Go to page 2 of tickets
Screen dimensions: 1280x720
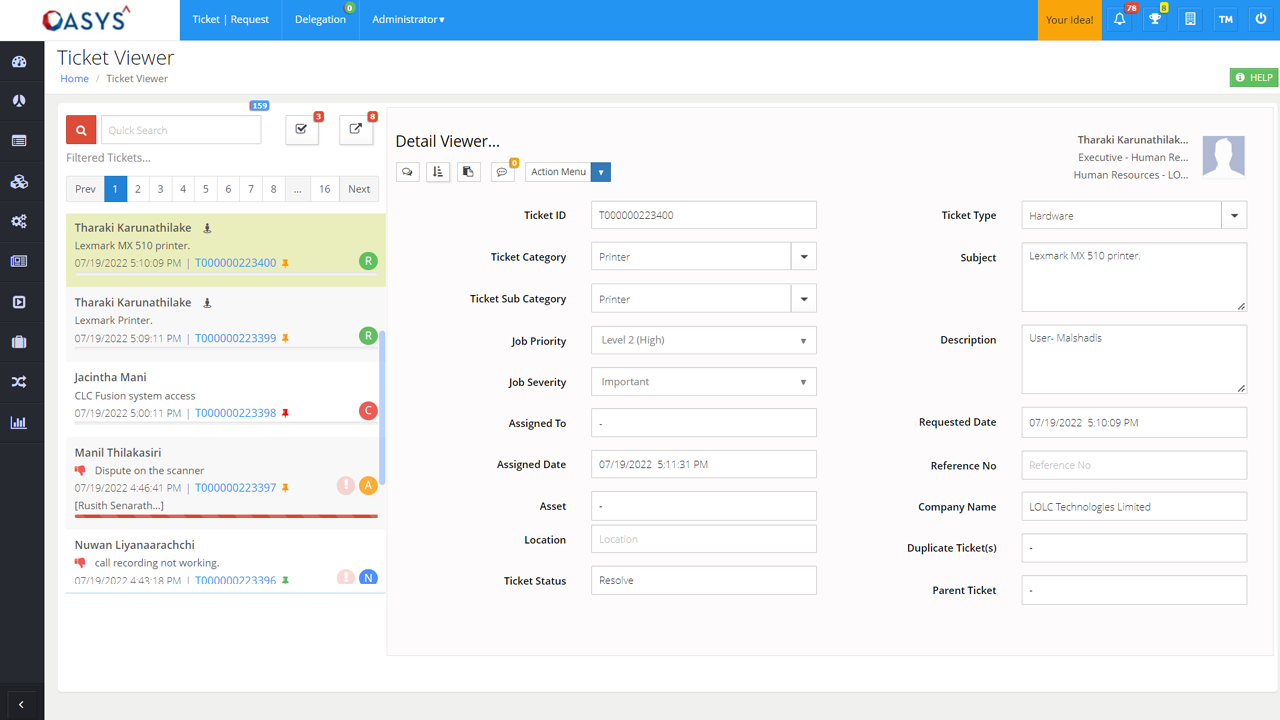[138, 189]
